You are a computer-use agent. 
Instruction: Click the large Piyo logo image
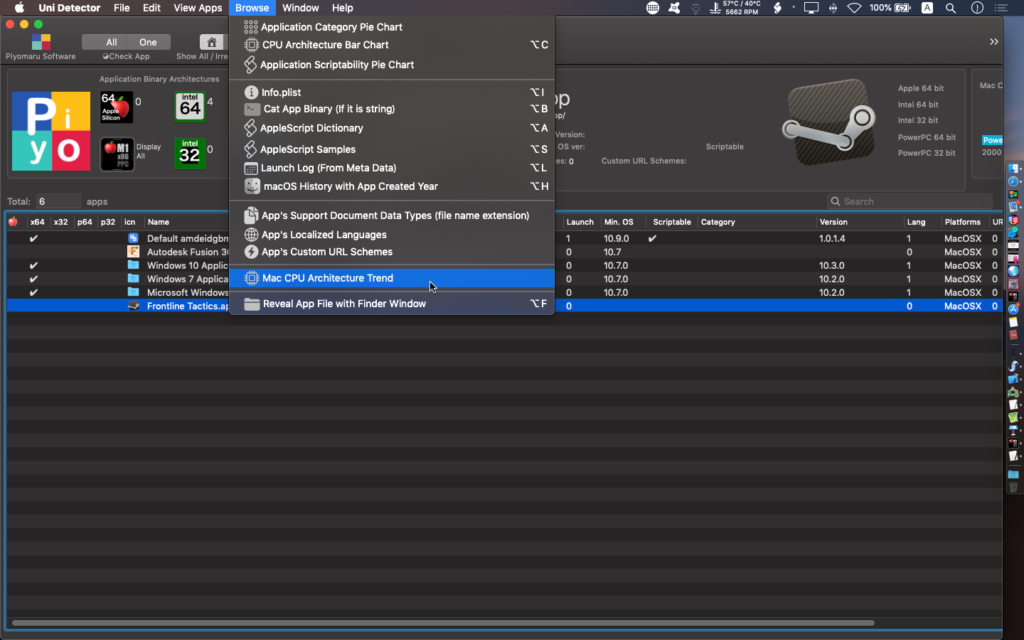point(51,131)
